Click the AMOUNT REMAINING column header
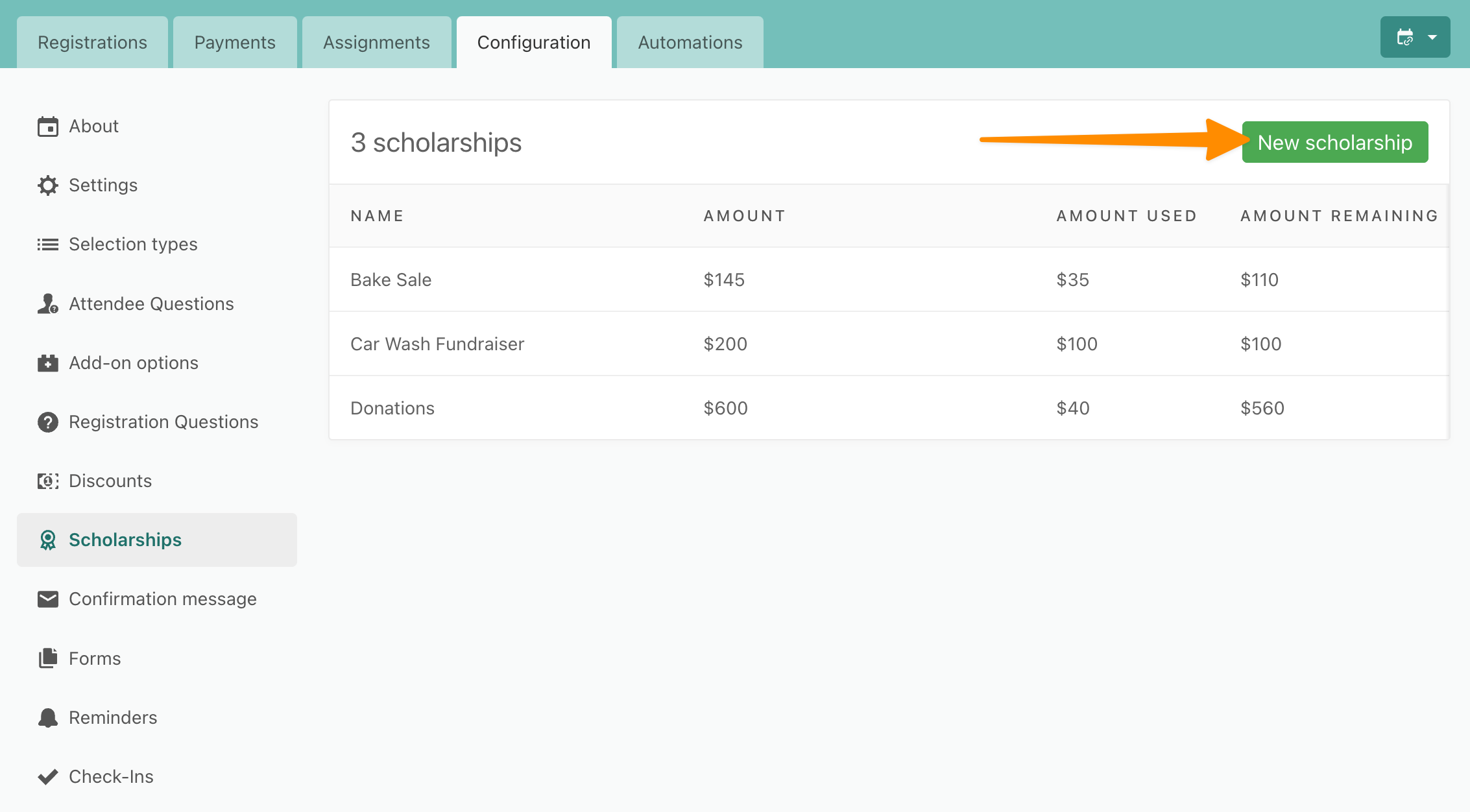 pyautogui.click(x=1340, y=216)
